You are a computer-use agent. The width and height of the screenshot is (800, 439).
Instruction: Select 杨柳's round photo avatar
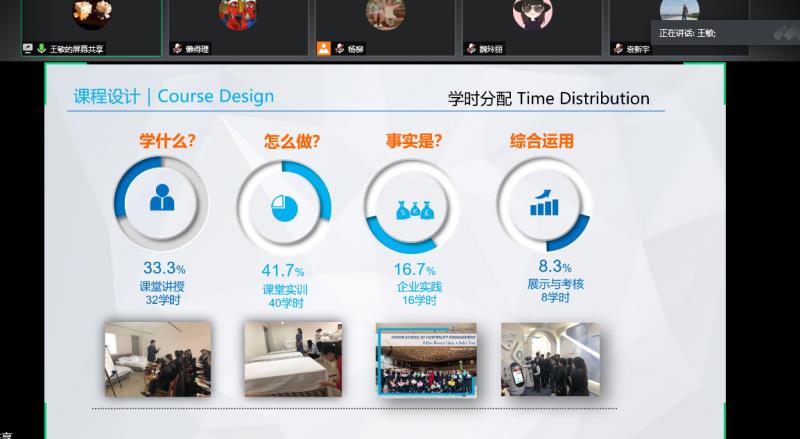click(386, 14)
